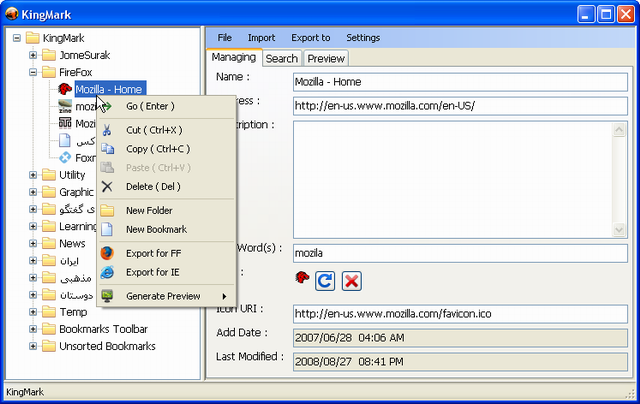640x404 pixels.
Task: Click the blue Foxmarks-style icon in tree
Action: coord(65,157)
